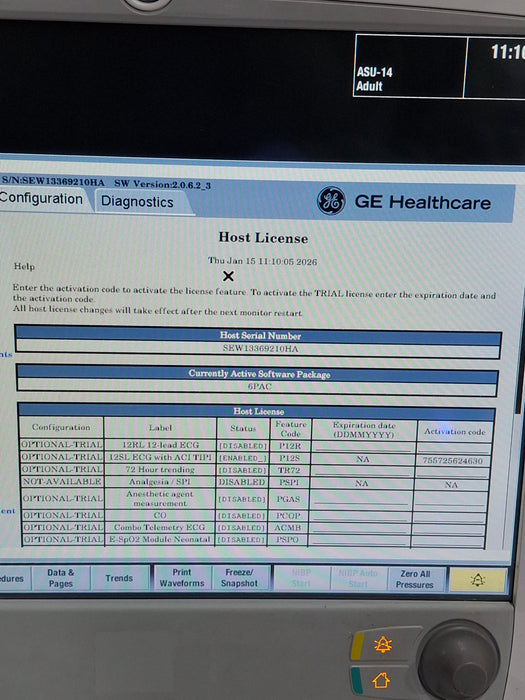Tap Zero All Pressures
Viewport: 525px width, 700px height.
point(415,579)
